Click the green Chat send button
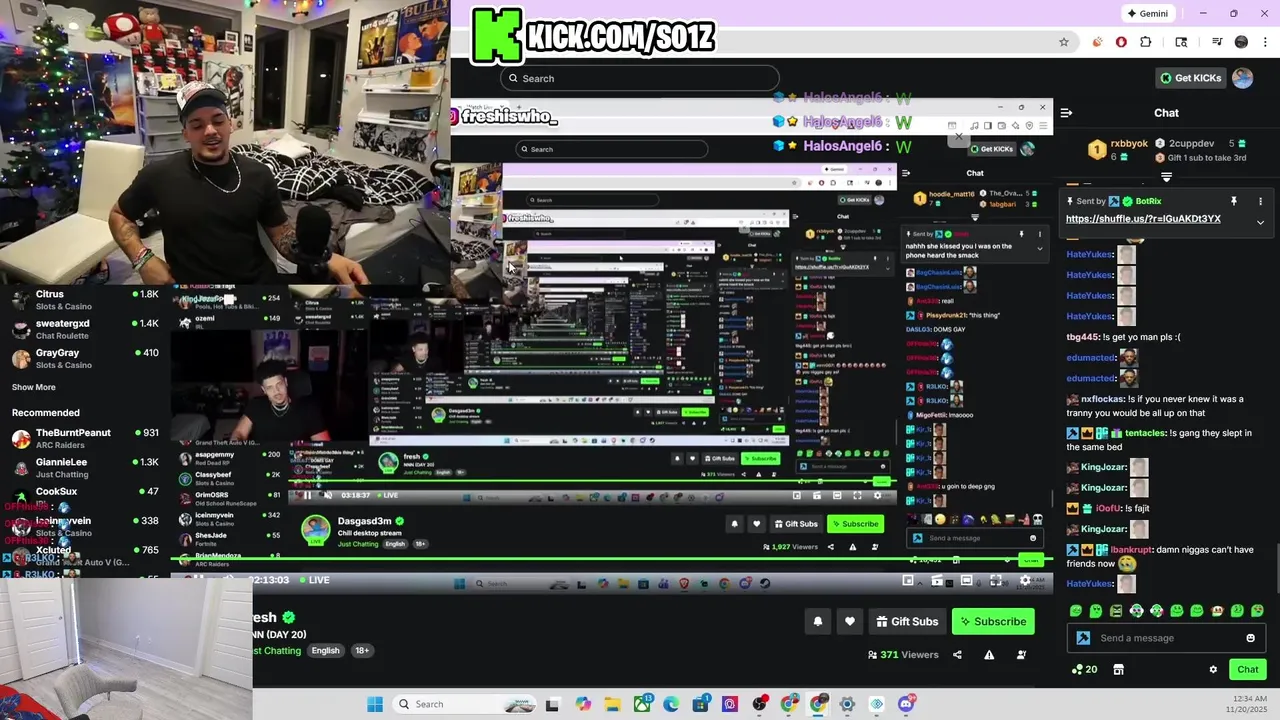Viewport: 1280px width, 720px height. (1248, 669)
